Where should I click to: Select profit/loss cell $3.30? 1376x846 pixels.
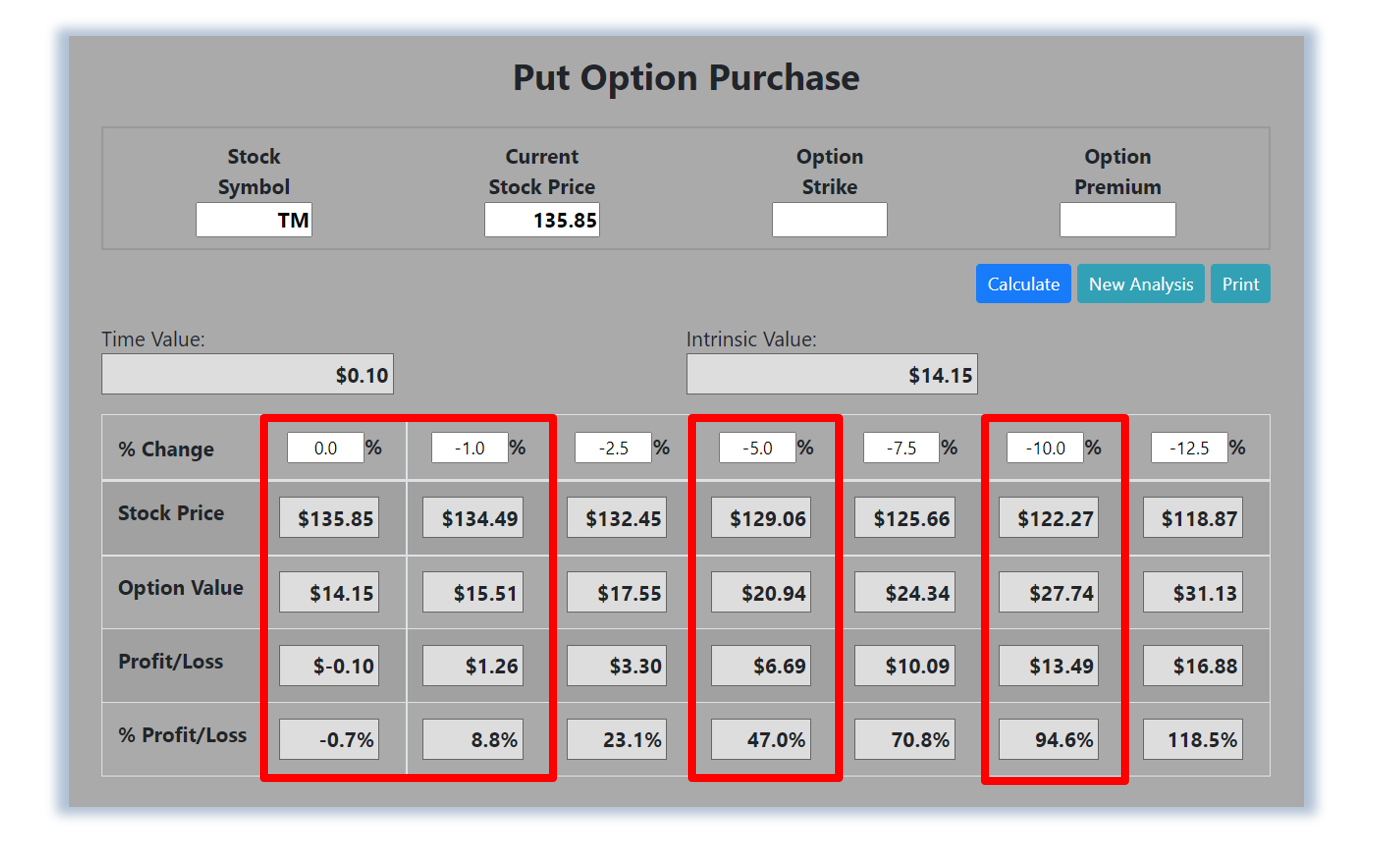[617, 666]
